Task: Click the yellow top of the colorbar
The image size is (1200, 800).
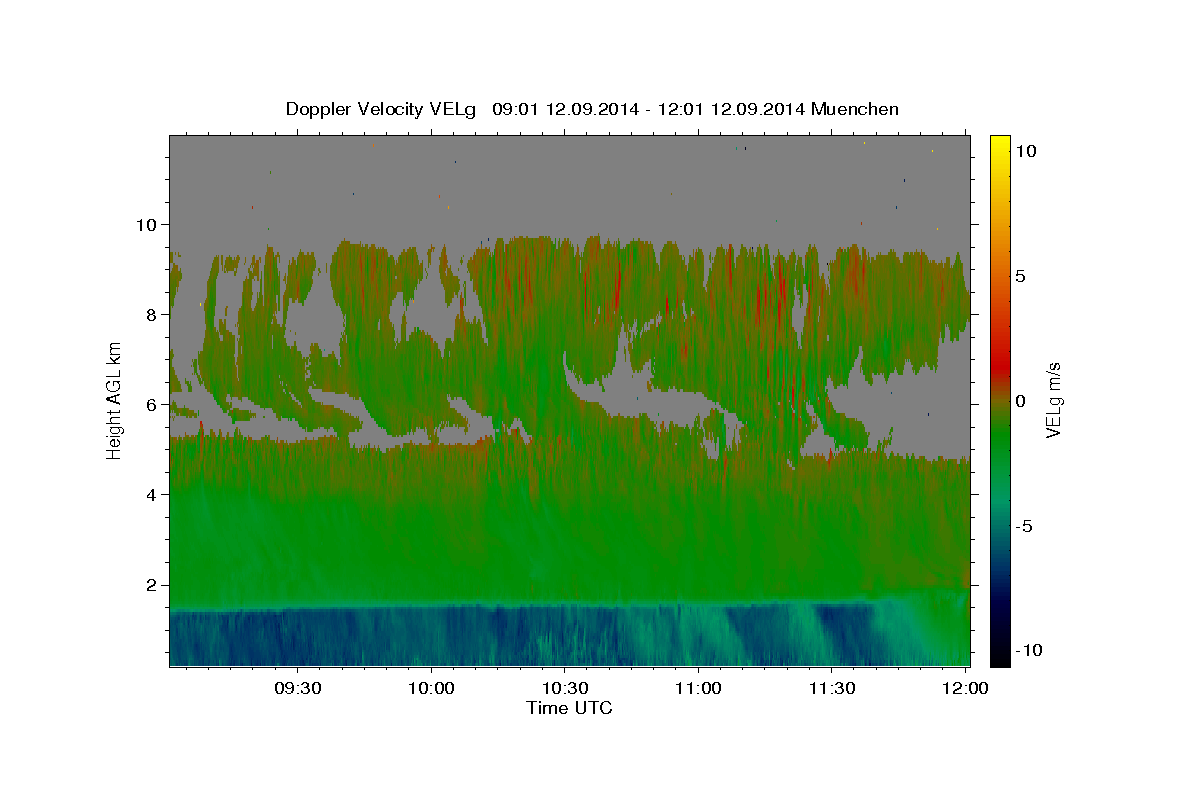Action: [x=999, y=145]
